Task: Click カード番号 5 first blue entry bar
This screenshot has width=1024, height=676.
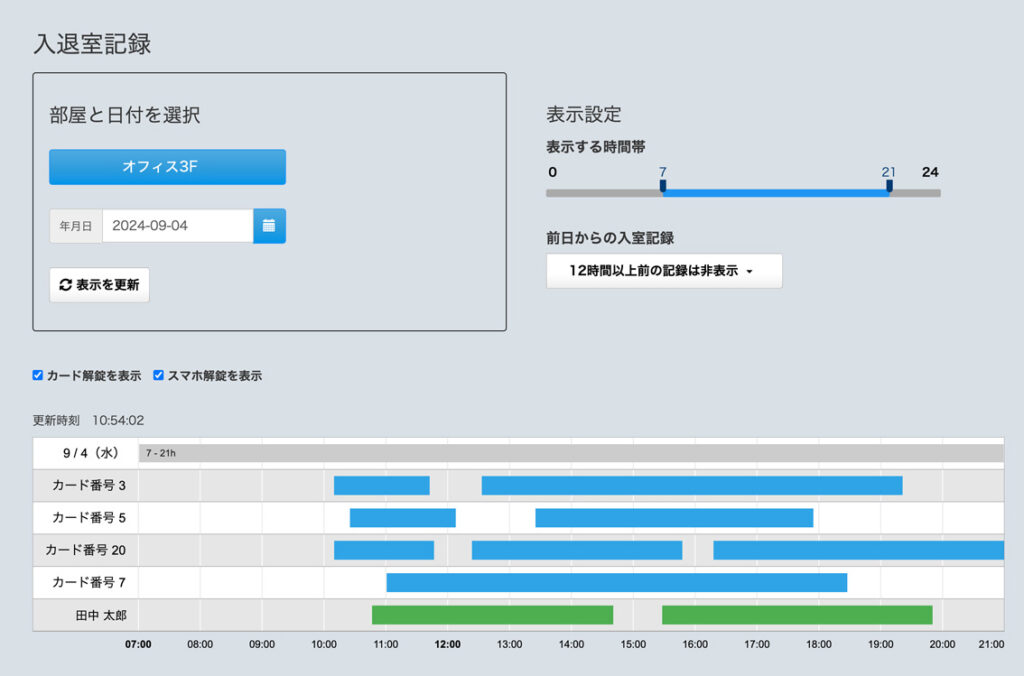Action: (x=402, y=518)
